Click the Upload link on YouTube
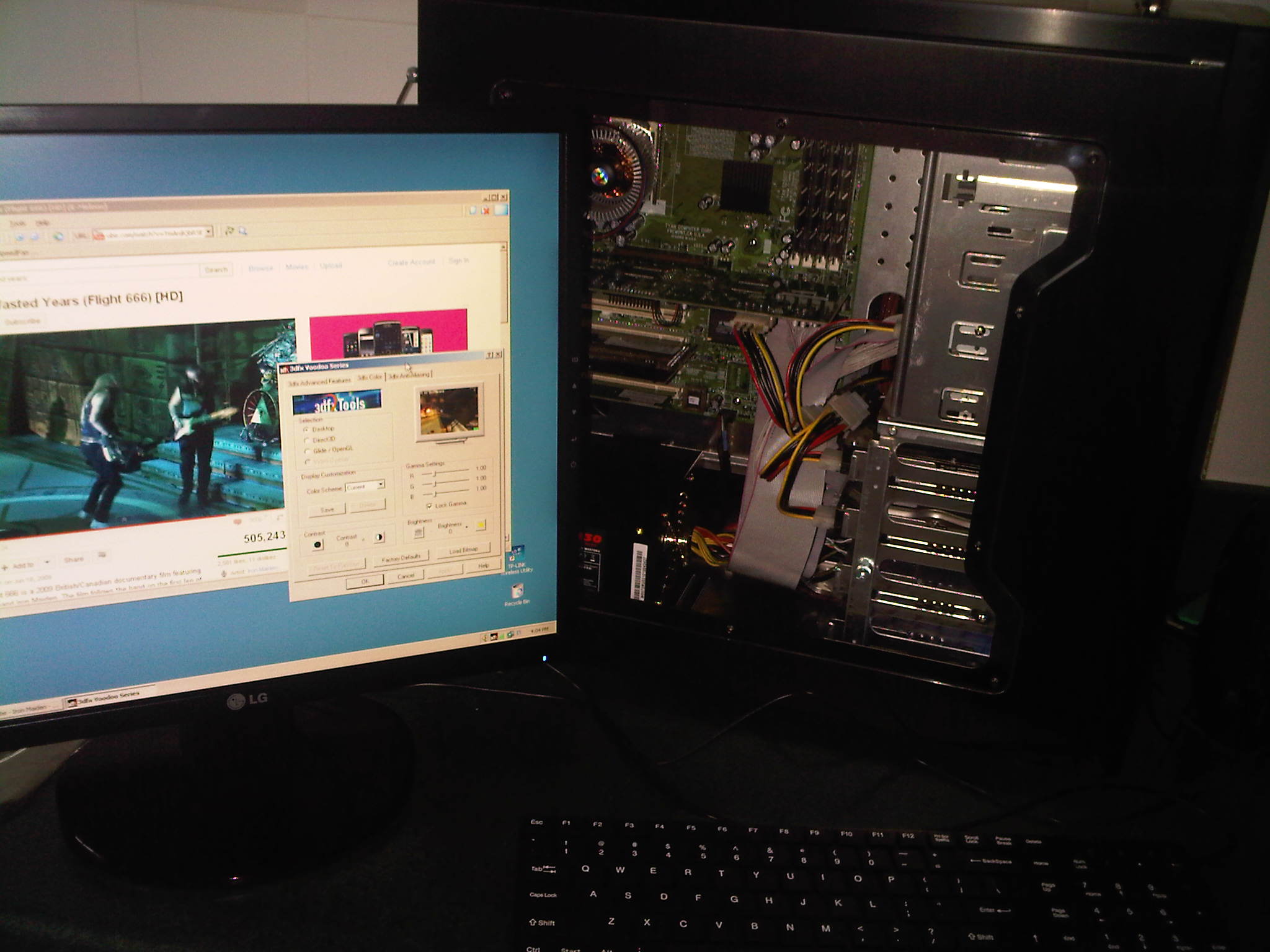Screen dimensions: 1270x952 [331, 265]
